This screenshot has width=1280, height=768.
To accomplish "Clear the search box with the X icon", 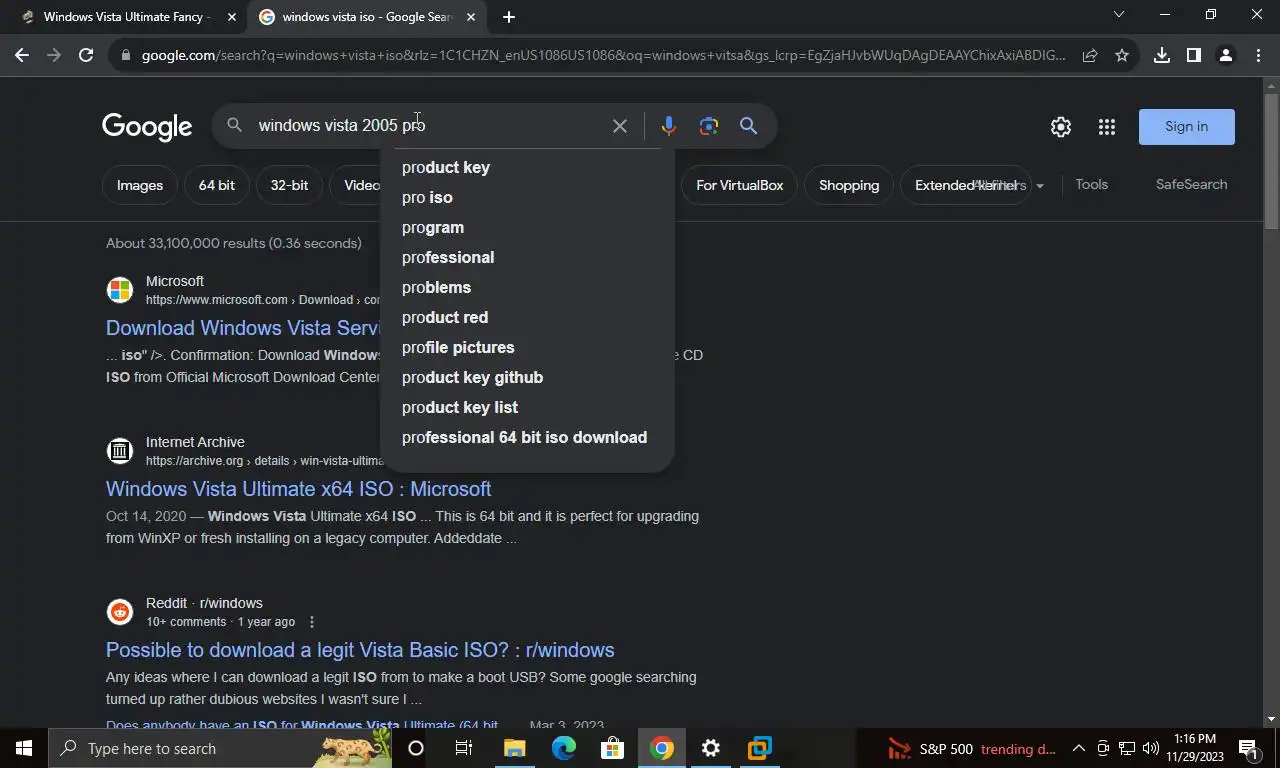I will click(620, 126).
